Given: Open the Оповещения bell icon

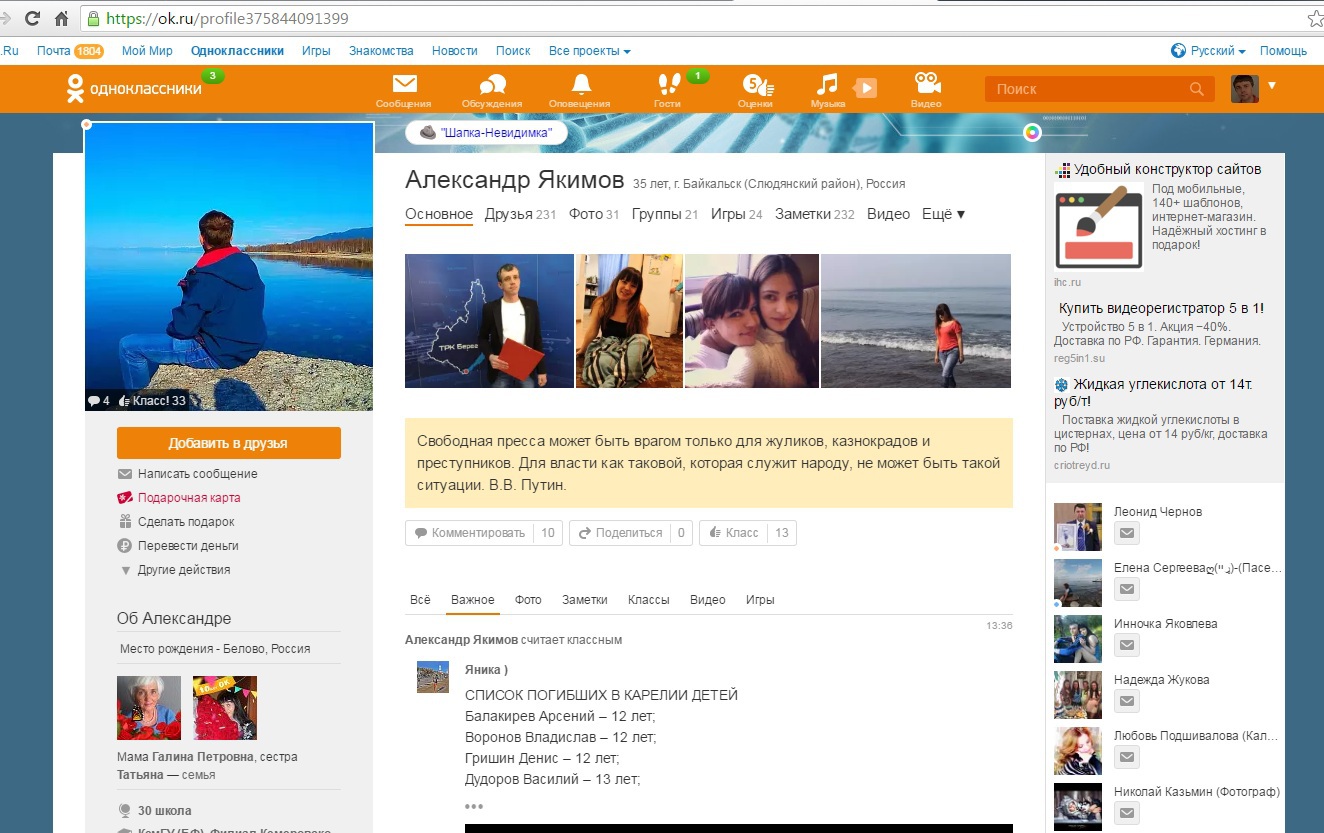Looking at the screenshot, I should (x=580, y=85).
